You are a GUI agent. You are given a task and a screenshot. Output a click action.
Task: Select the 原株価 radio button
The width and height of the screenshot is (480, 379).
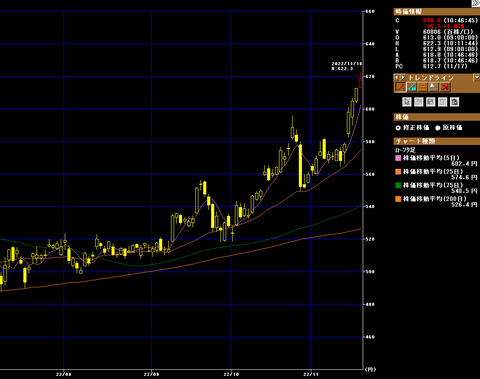point(438,128)
